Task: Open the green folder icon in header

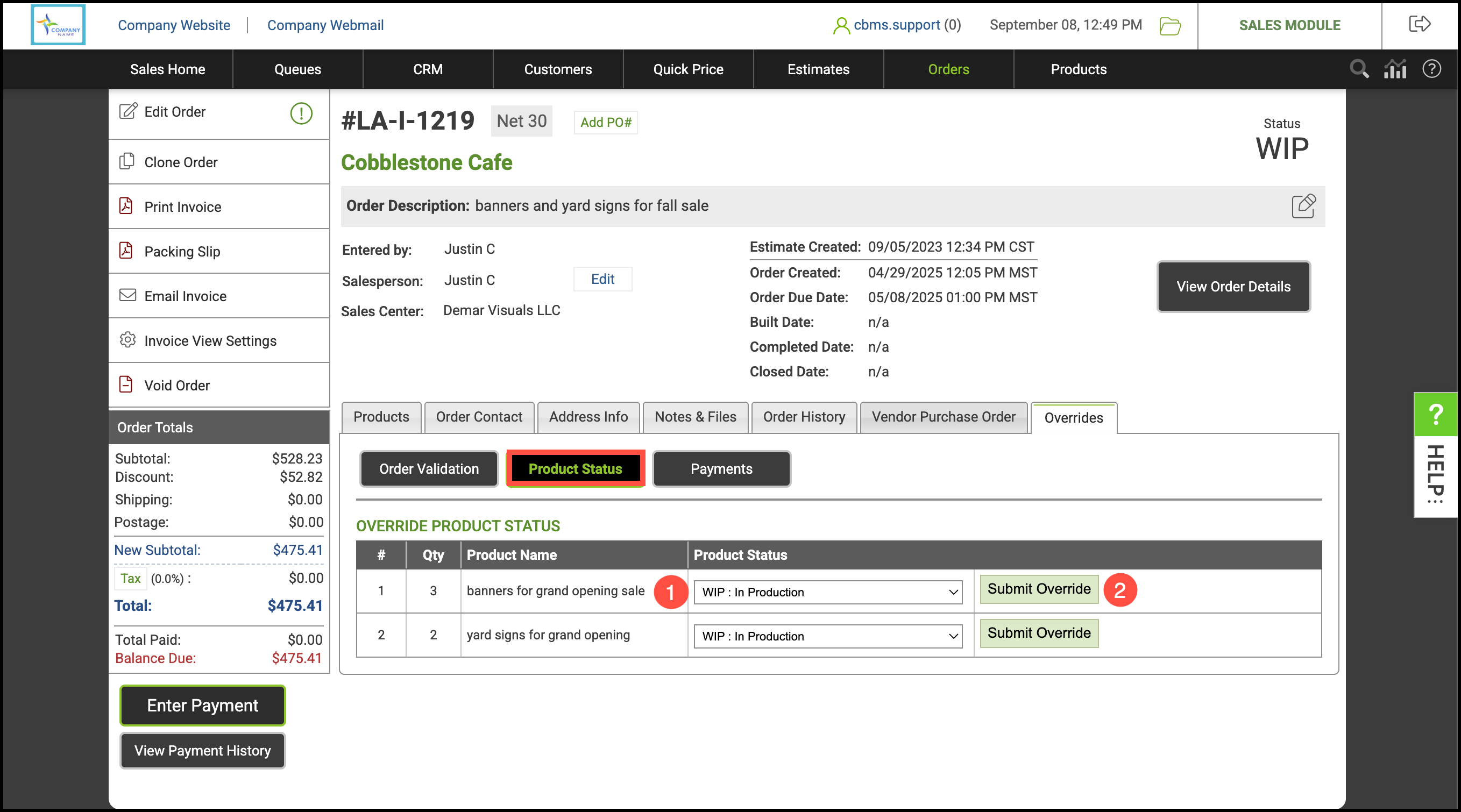Action: (1169, 26)
